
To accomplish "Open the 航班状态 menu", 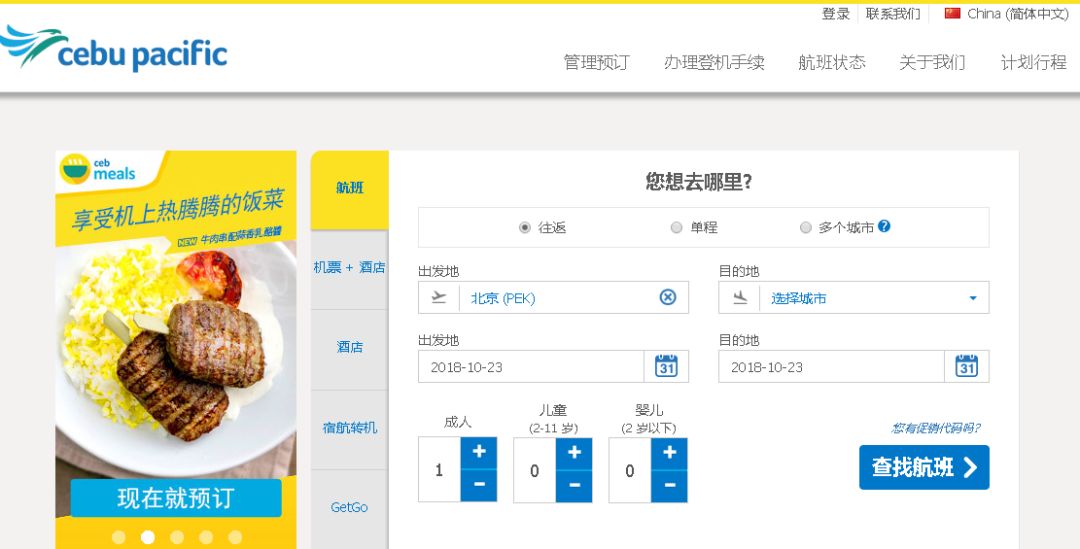I will click(x=832, y=63).
